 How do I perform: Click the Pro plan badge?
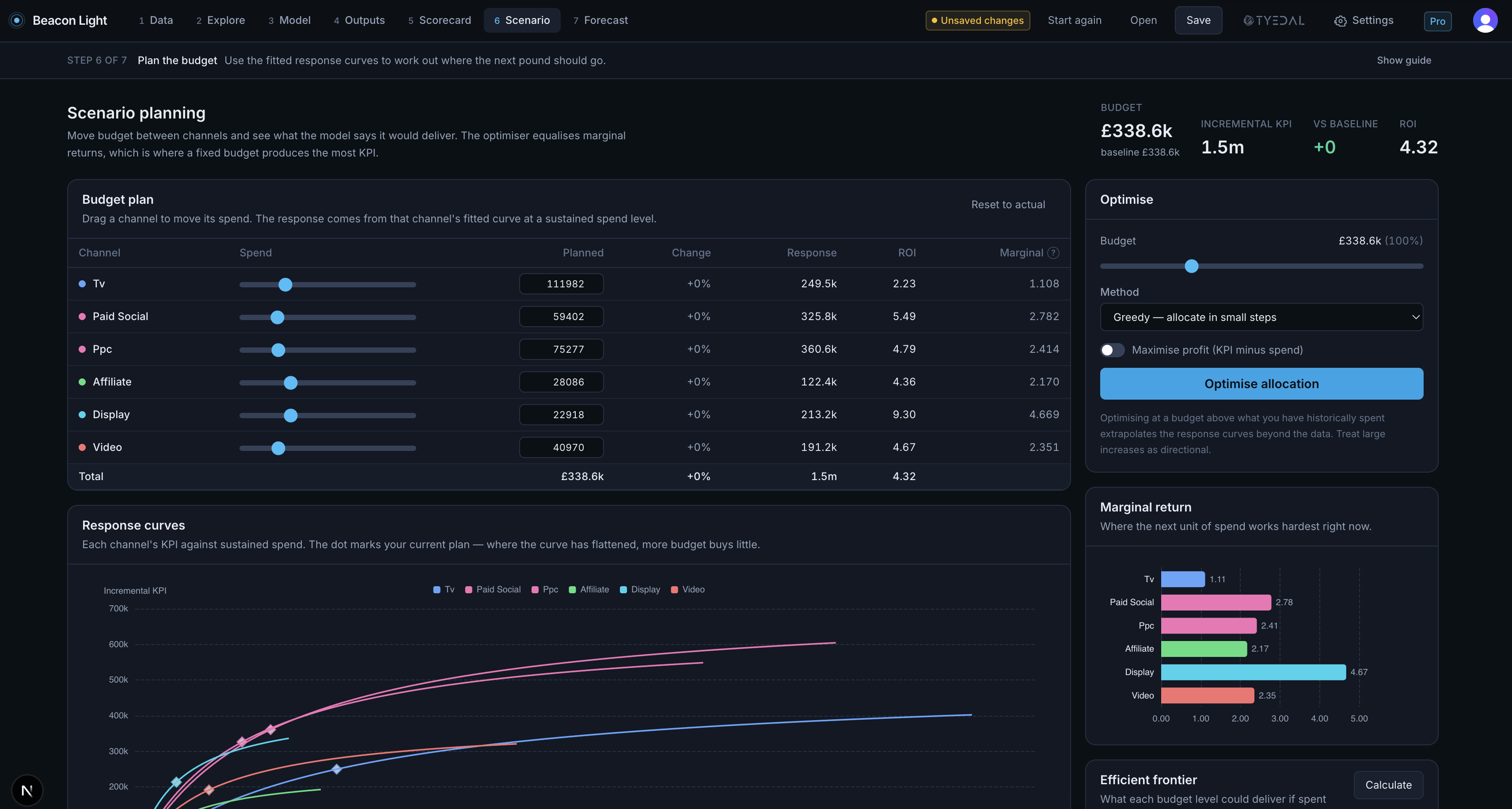coord(1437,21)
